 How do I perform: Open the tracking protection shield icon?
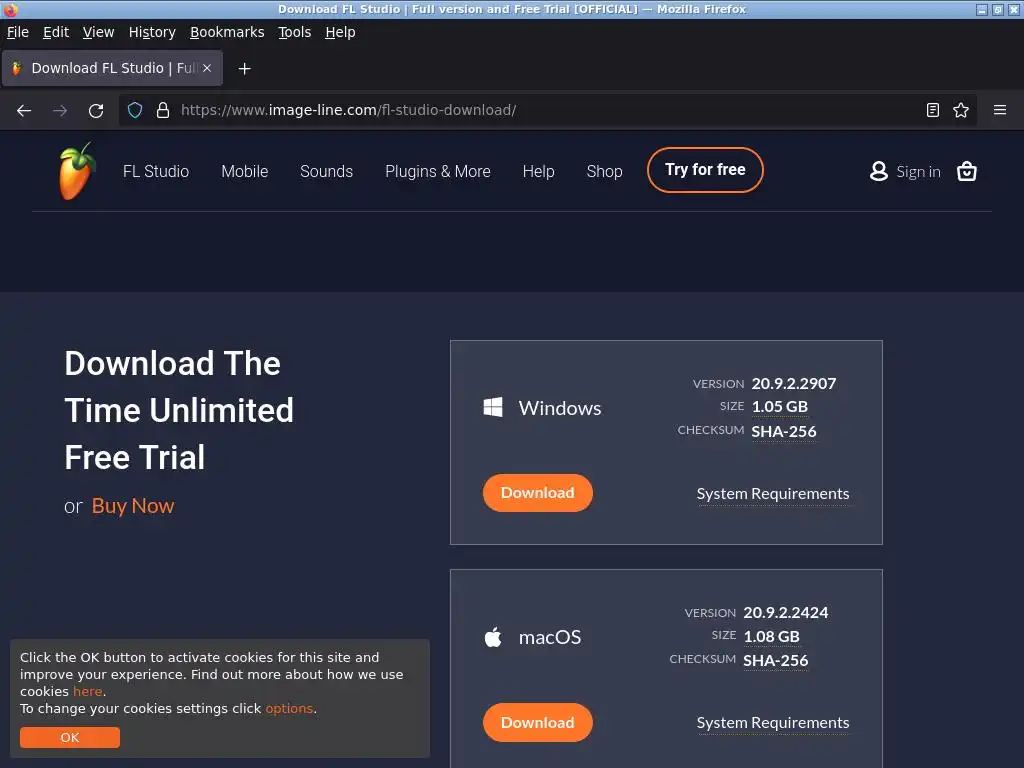[x=135, y=110]
